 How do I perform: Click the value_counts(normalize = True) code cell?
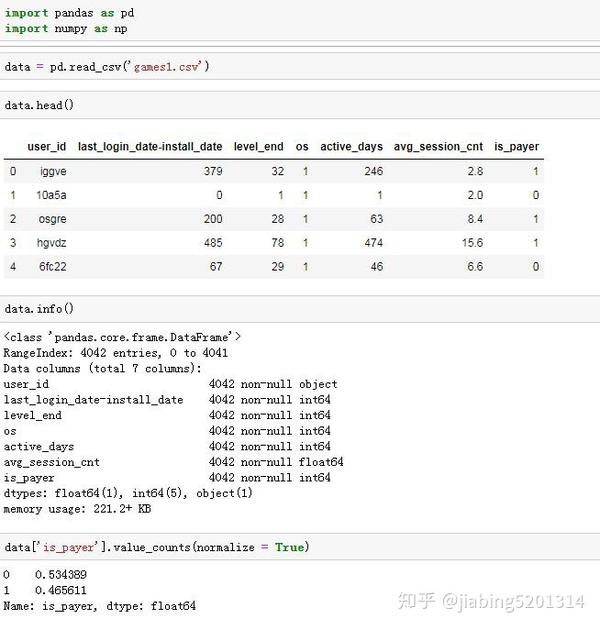(300, 546)
